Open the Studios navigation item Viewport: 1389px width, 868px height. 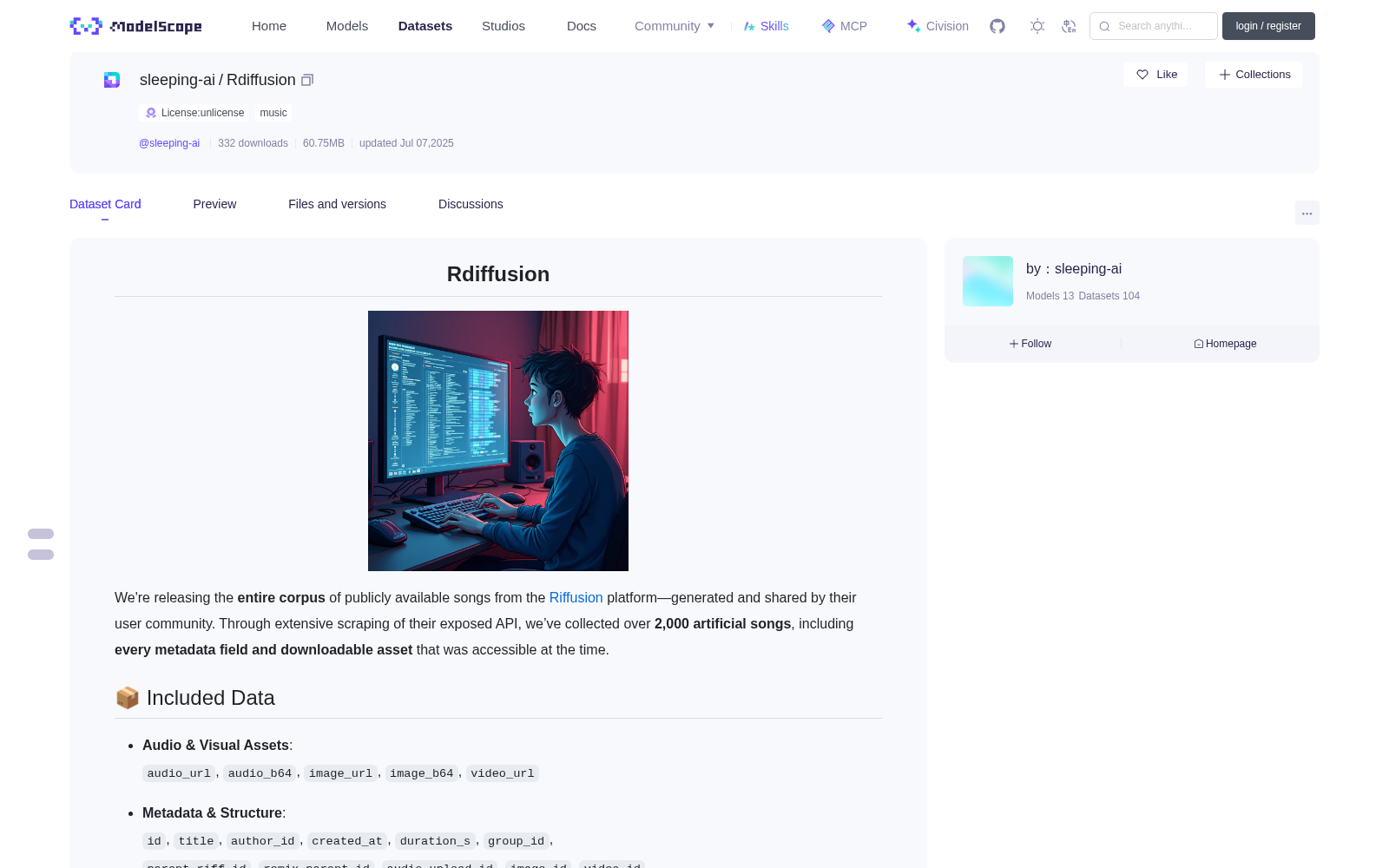(504, 26)
